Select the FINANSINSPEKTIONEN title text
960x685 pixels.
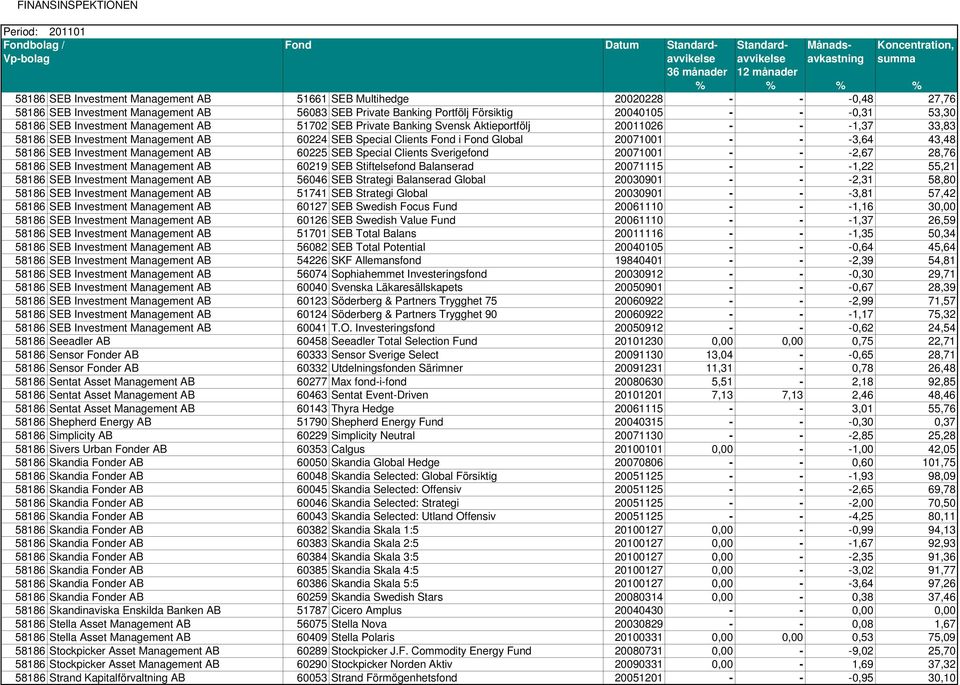click(x=77, y=6)
